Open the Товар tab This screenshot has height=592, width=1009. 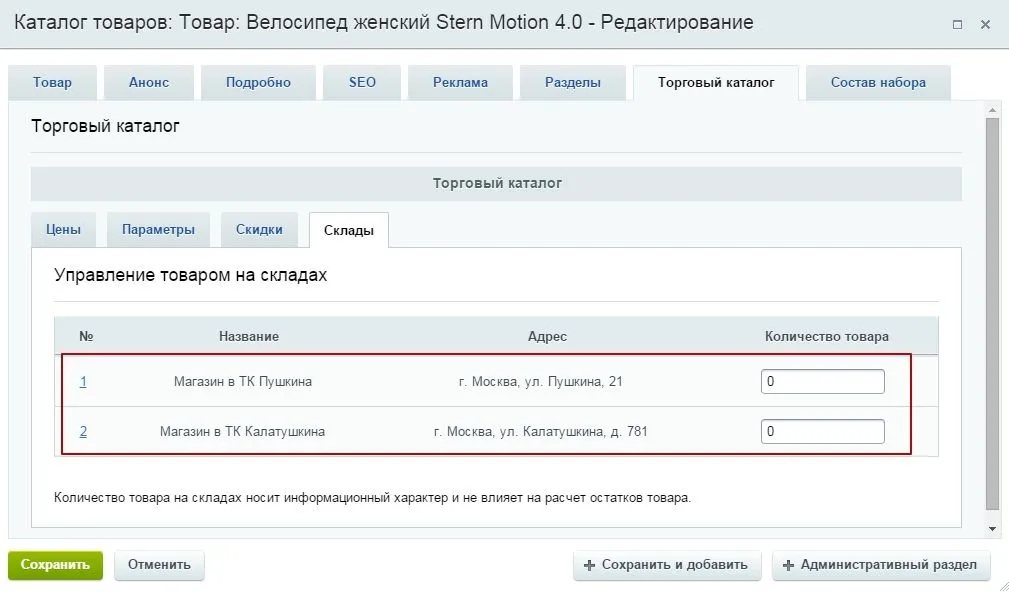pos(53,83)
